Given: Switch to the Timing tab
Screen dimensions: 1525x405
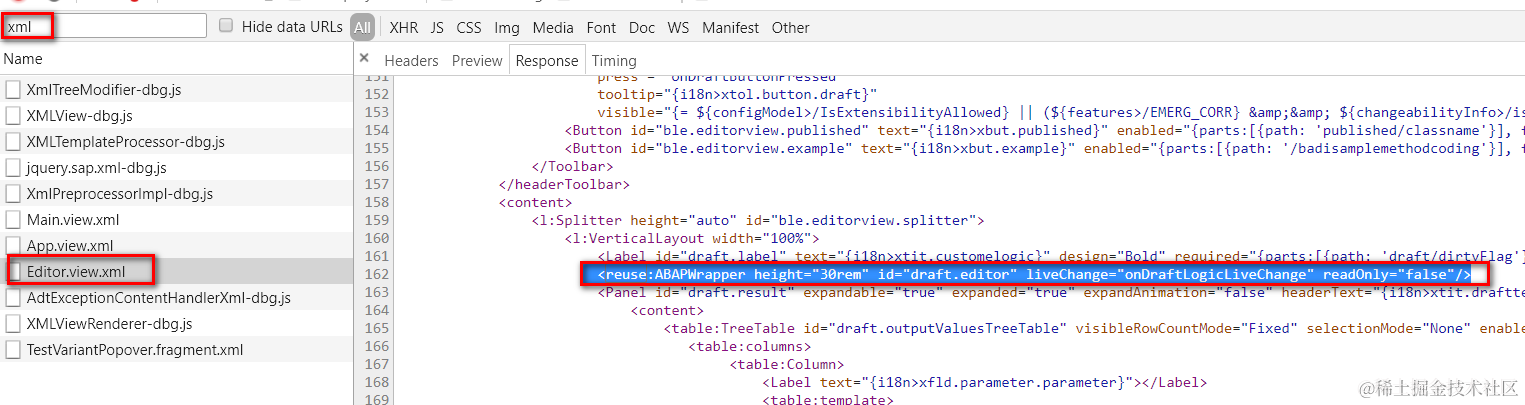Looking at the screenshot, I should click(614, 60).
